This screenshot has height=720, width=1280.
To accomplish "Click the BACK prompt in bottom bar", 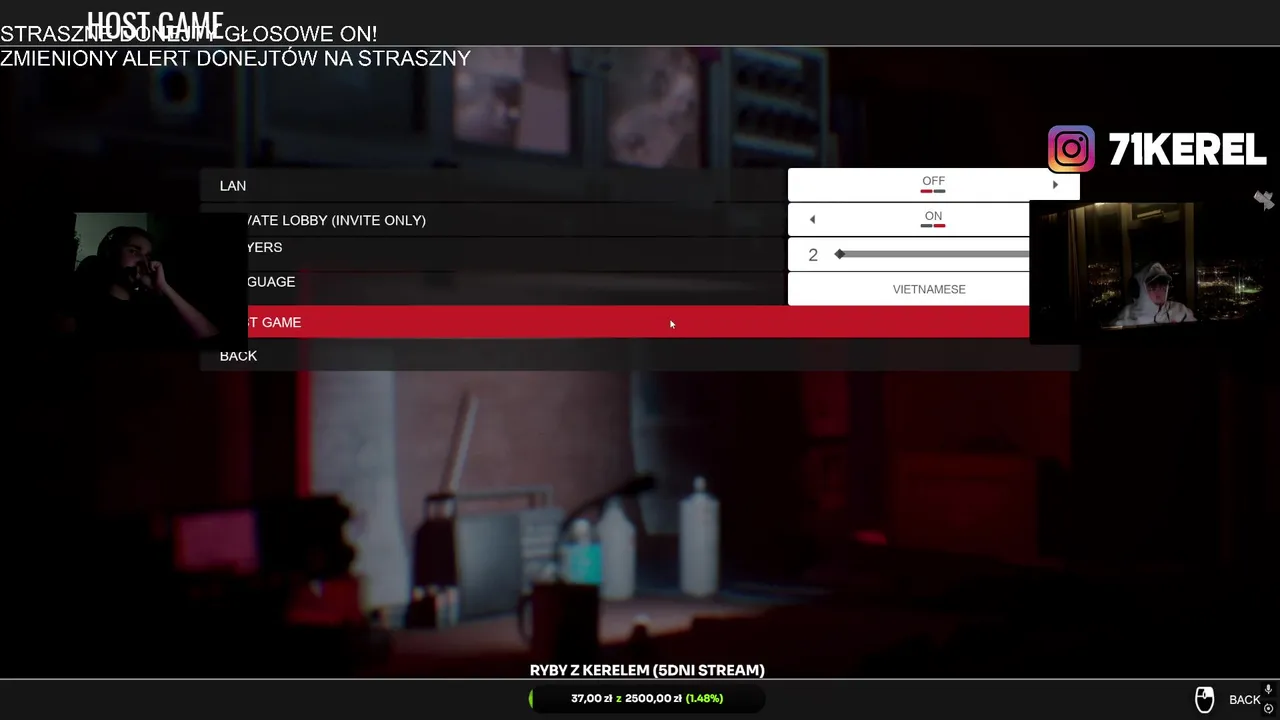I will pos(1245,700).
